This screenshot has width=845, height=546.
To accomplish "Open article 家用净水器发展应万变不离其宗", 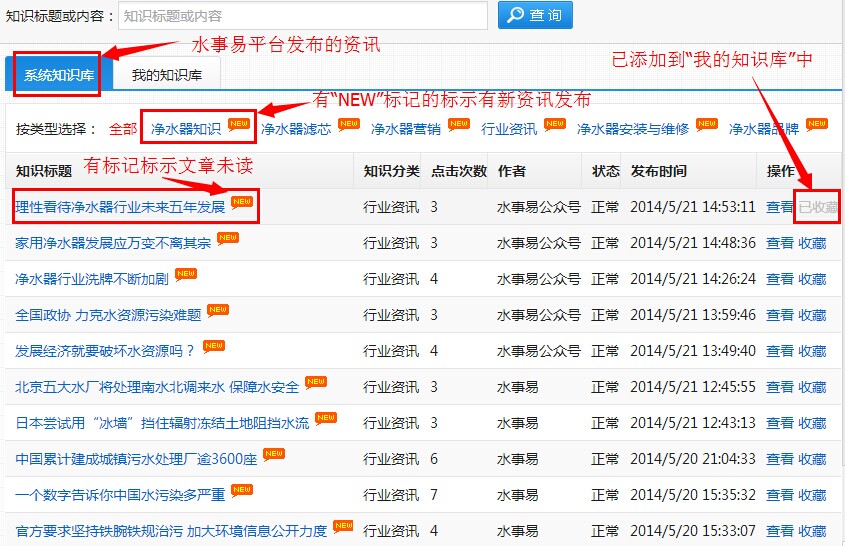I will (113, 243).
